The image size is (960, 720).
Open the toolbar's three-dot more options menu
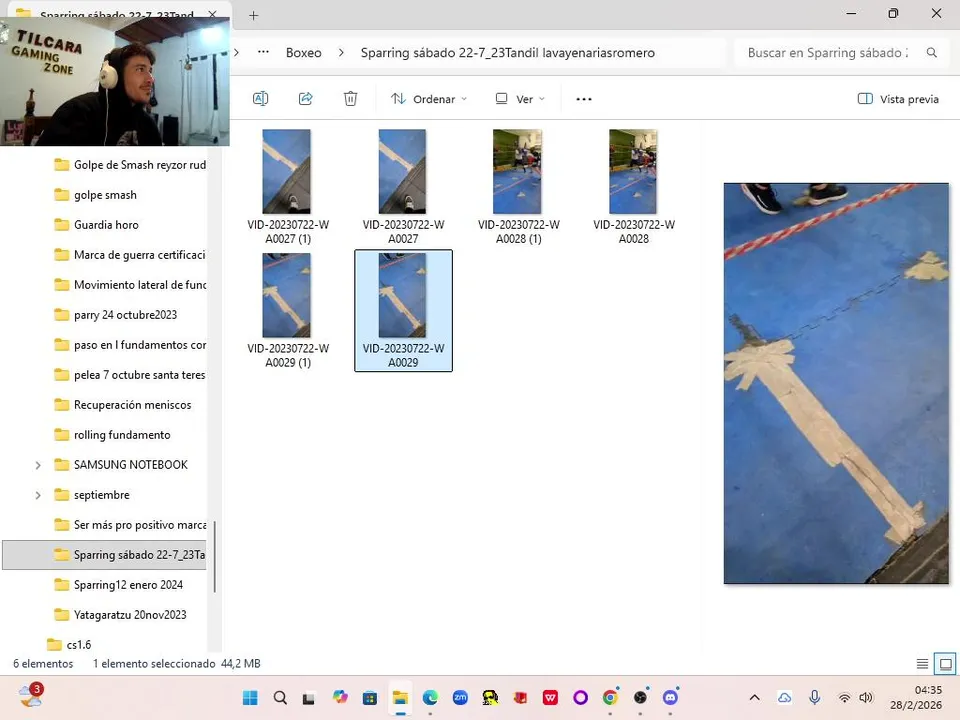click(583, 99)
